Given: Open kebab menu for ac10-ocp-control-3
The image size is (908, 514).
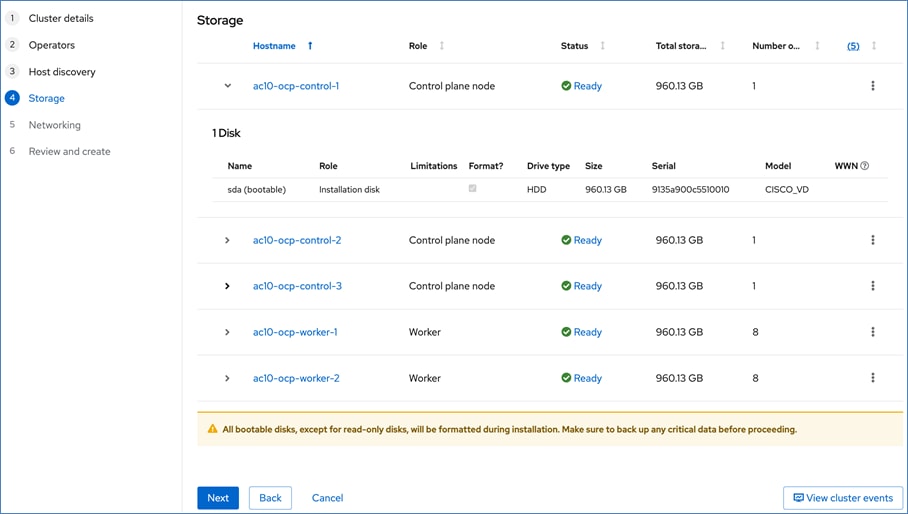Looking at the screenshot, I should pyautogui.click(x=873, y=285).
